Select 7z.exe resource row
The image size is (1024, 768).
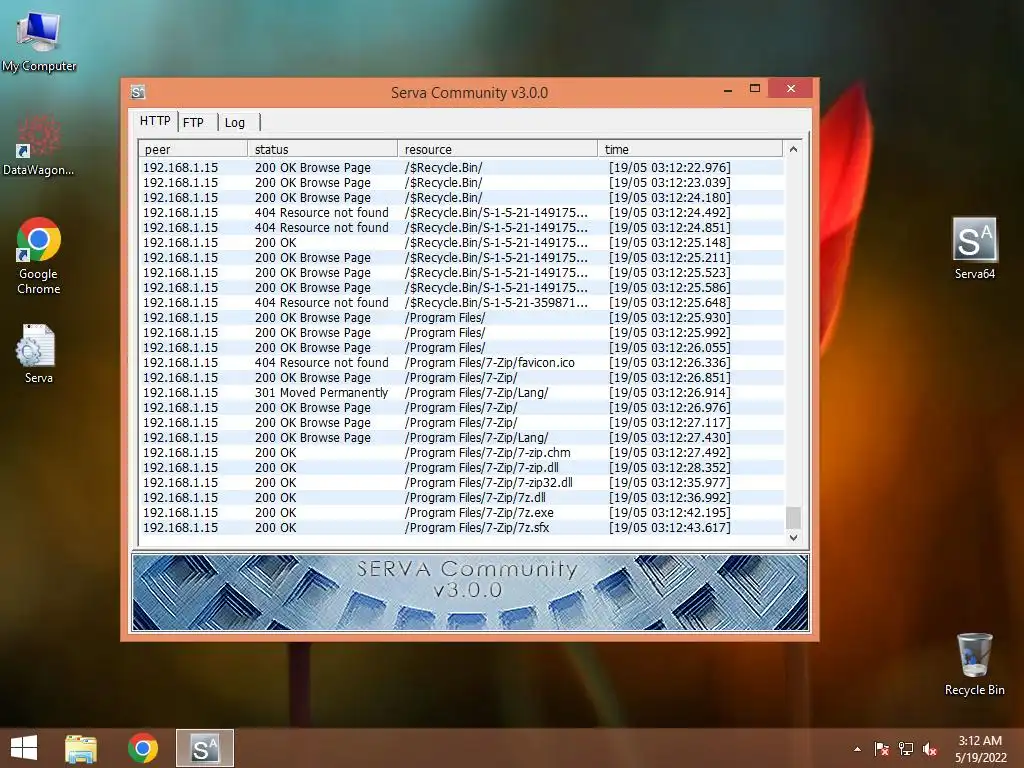[x=462, y=513]
